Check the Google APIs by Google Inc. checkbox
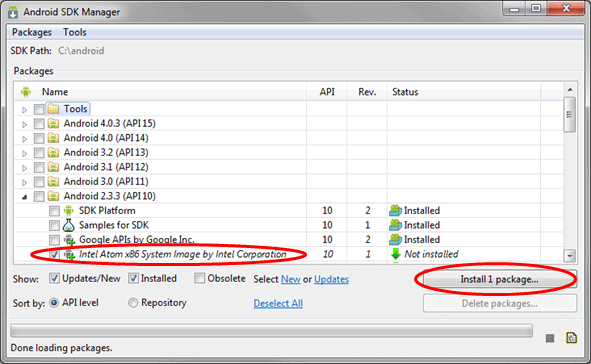Image resolution: width=591 pixels, height=364 pixels. [x=54, y=240]
